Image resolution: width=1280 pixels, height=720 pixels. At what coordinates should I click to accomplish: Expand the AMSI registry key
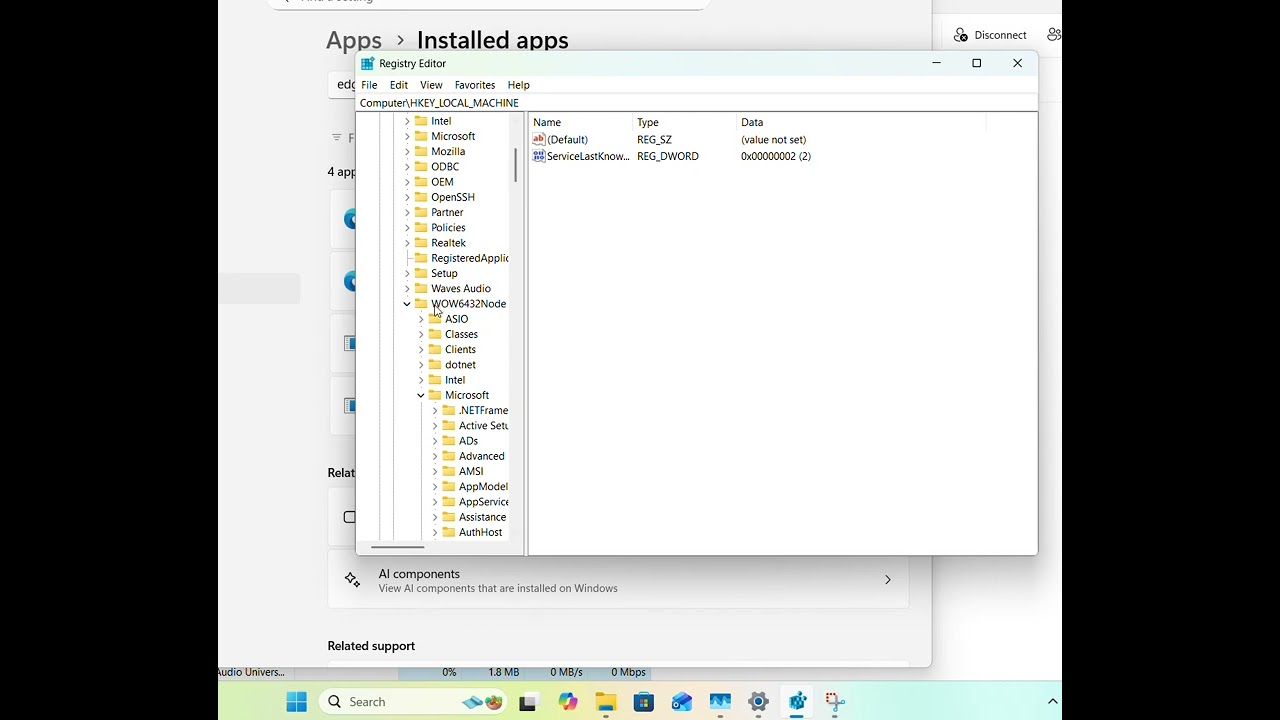point(435,472)
